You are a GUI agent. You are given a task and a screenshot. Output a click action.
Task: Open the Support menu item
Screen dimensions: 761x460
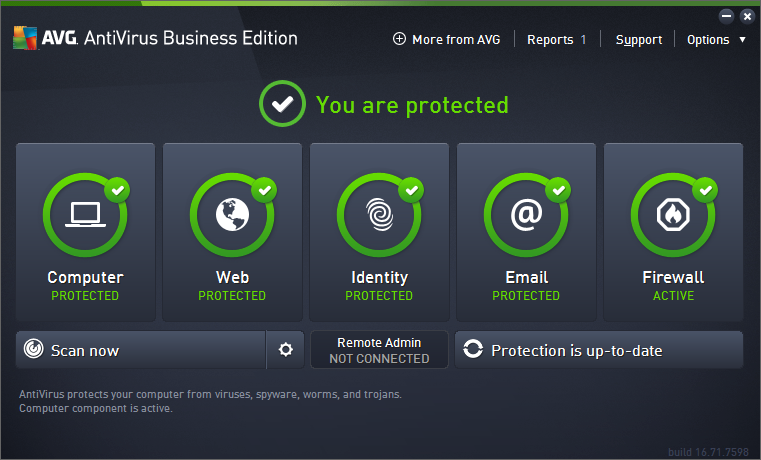638,40
